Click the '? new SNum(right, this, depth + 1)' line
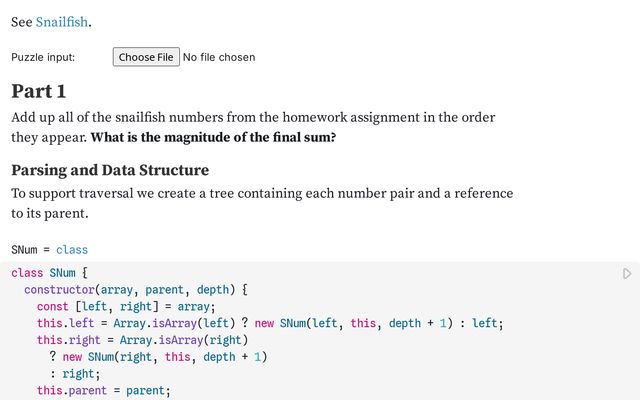640x400 pixels. pos(160,357)
